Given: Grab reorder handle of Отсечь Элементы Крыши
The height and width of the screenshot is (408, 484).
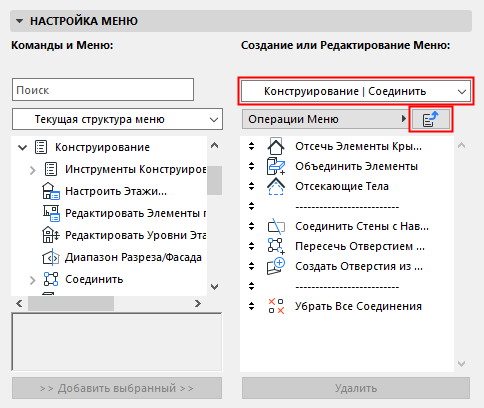Looking at the screenshot, I should point(251,146).
